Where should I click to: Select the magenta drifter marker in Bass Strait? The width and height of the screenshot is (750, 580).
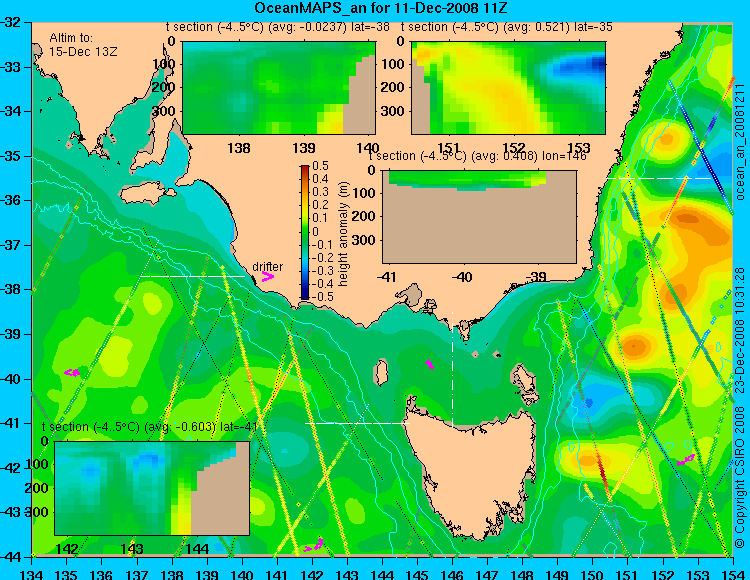click(430, 364)
